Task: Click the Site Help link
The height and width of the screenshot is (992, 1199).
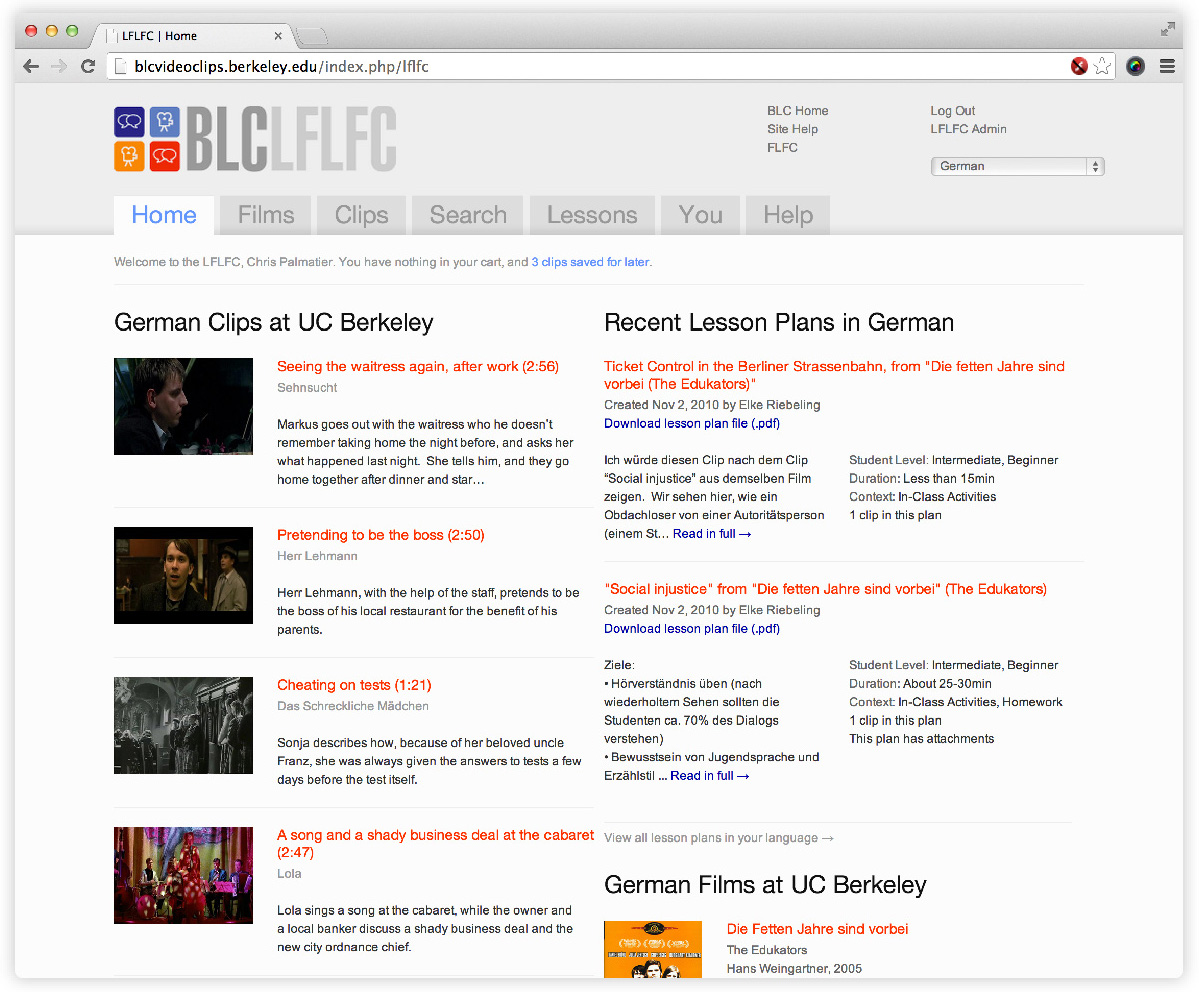Action: click(x=792, y=129)
